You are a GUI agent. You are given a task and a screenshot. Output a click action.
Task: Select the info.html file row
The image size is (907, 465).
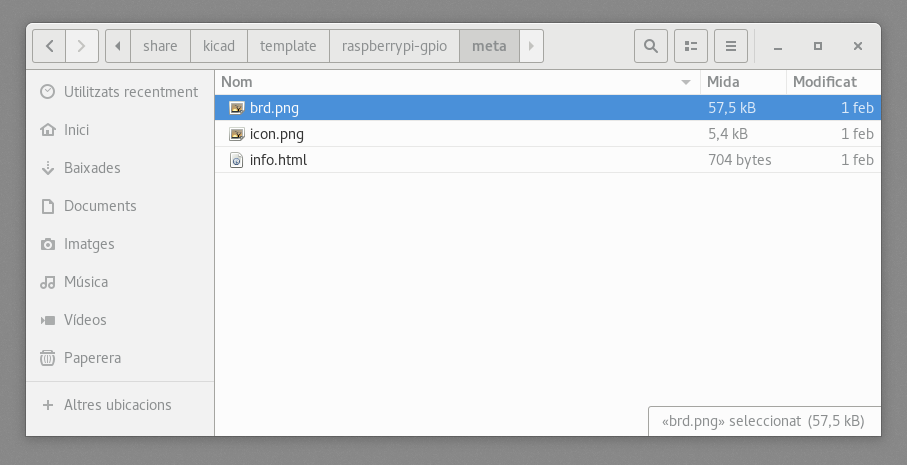pos(548,160)
